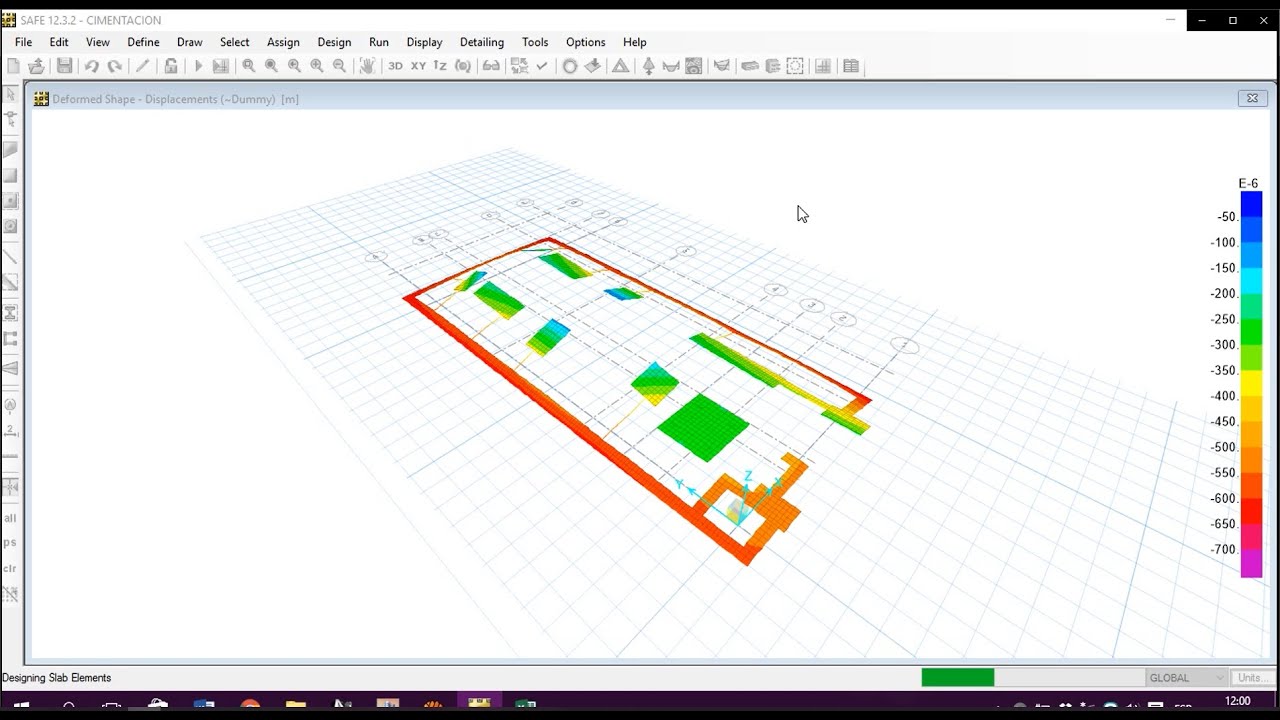
Task: Open the View menu
Action: click(98, 42)
